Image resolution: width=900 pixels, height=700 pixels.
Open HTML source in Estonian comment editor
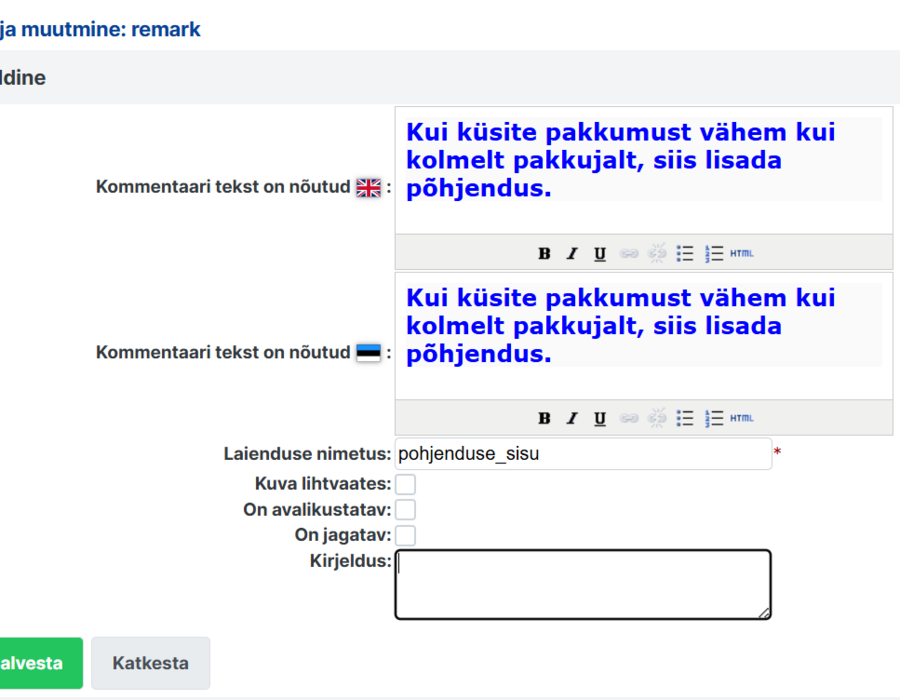click(x=742, y=418)
